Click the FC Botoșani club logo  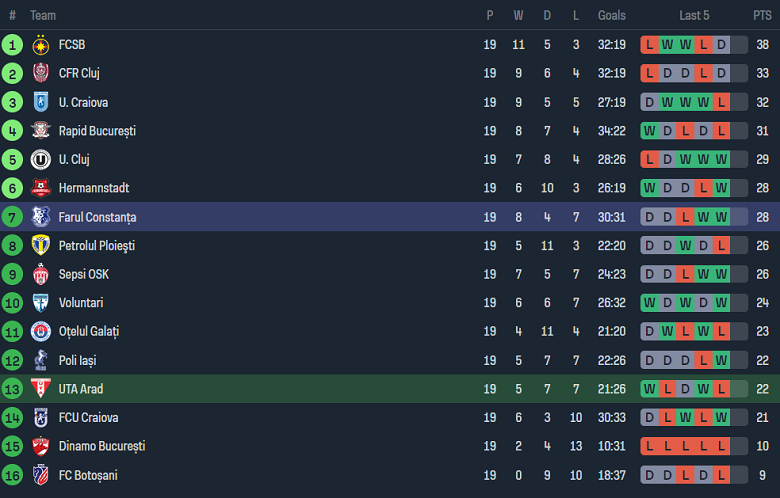click(41, 475)
